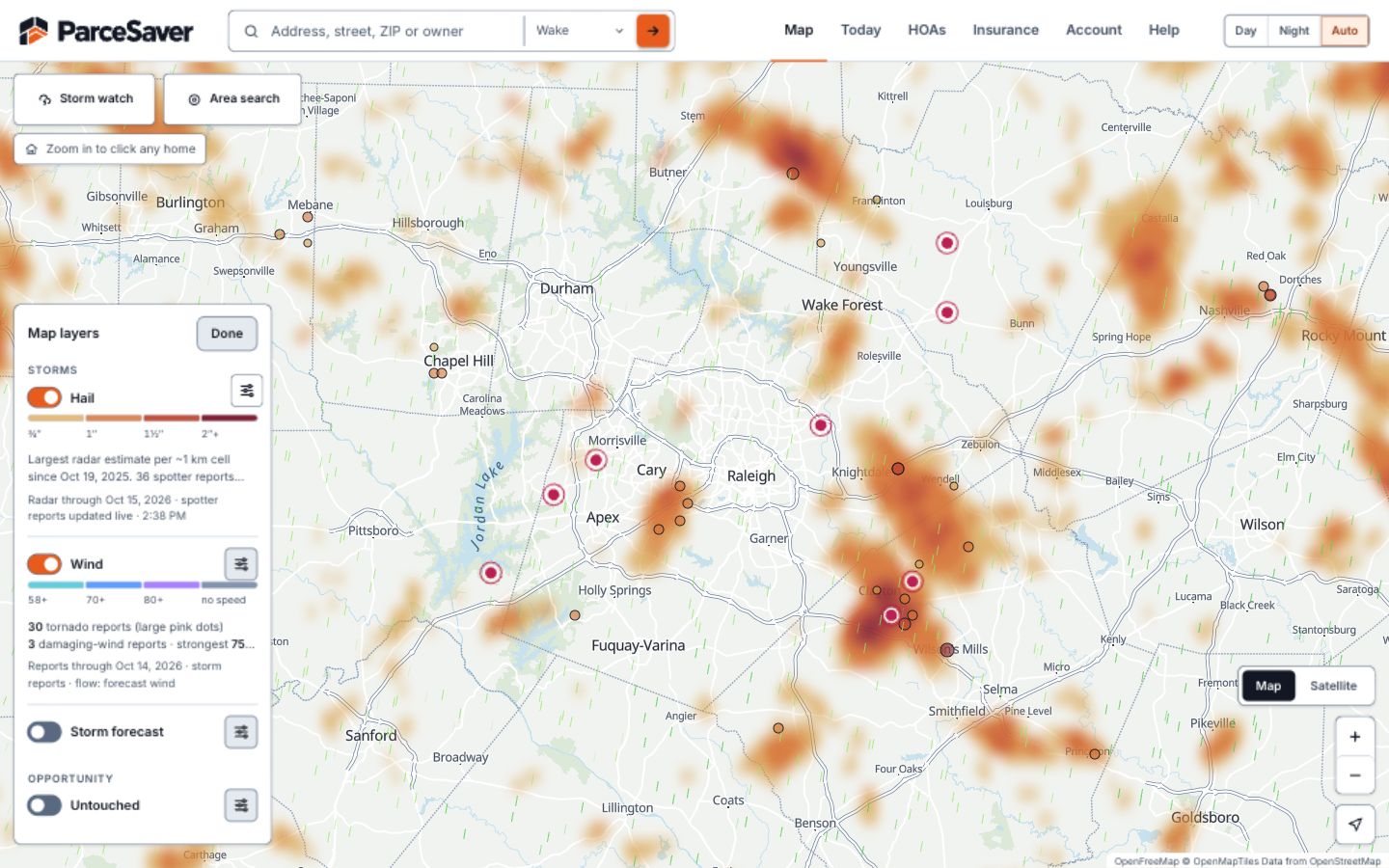Open the Wake county dropdown

(579, 31)
